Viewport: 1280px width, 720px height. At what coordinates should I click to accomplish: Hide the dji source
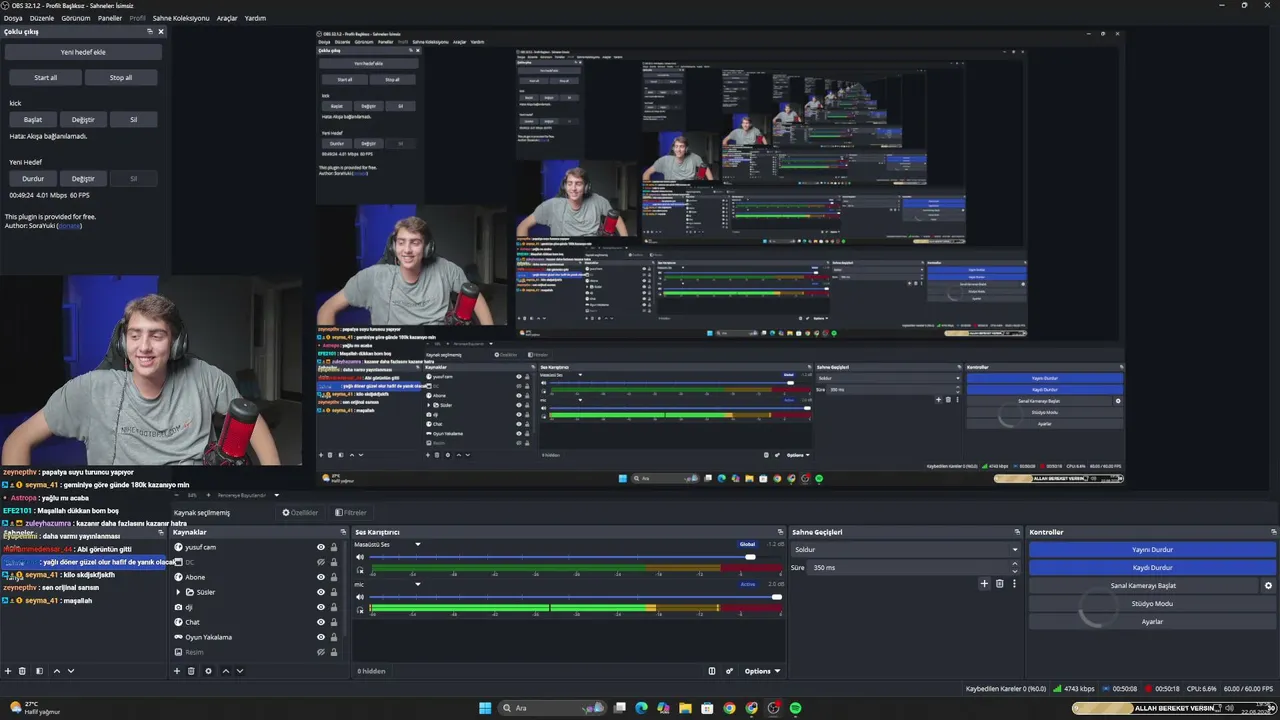point(321,607)
